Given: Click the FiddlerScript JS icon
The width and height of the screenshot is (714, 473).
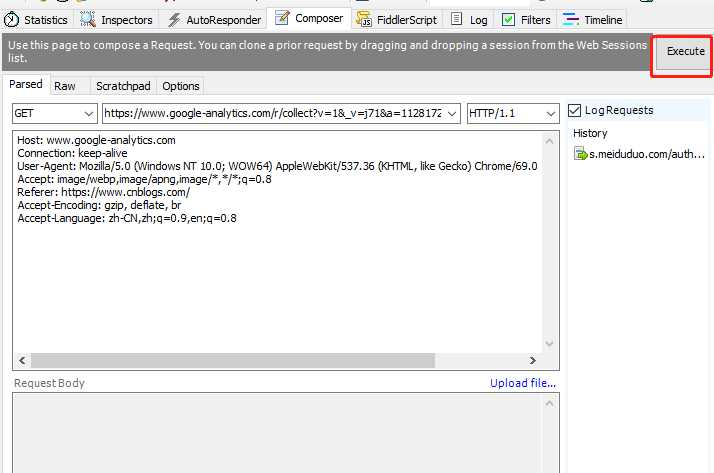Looking at the screenshot, I should click(364, 19).
